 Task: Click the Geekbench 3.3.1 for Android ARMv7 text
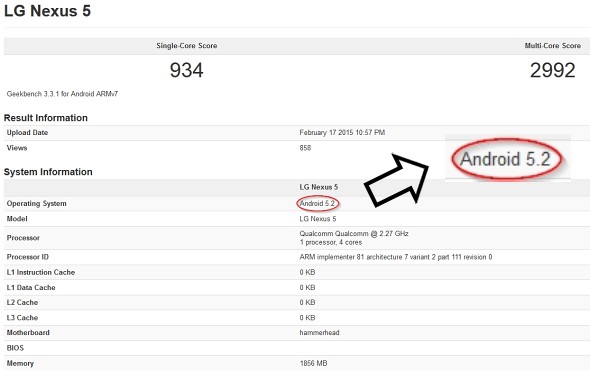[62, 94]
